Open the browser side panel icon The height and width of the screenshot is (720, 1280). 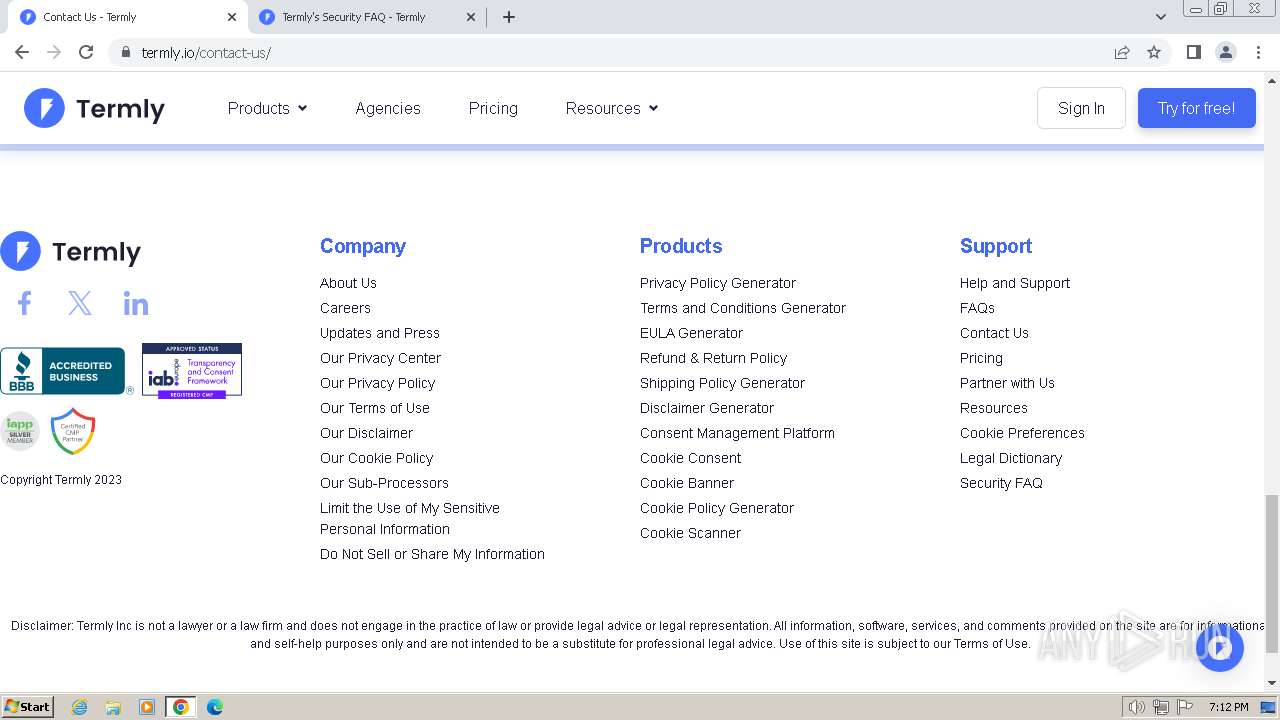pyautogui.click(x=1193, y=52)
